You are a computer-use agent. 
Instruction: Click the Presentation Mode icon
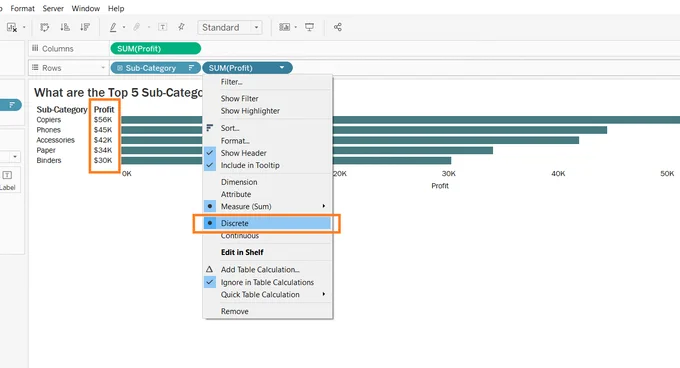pos(309,27)
